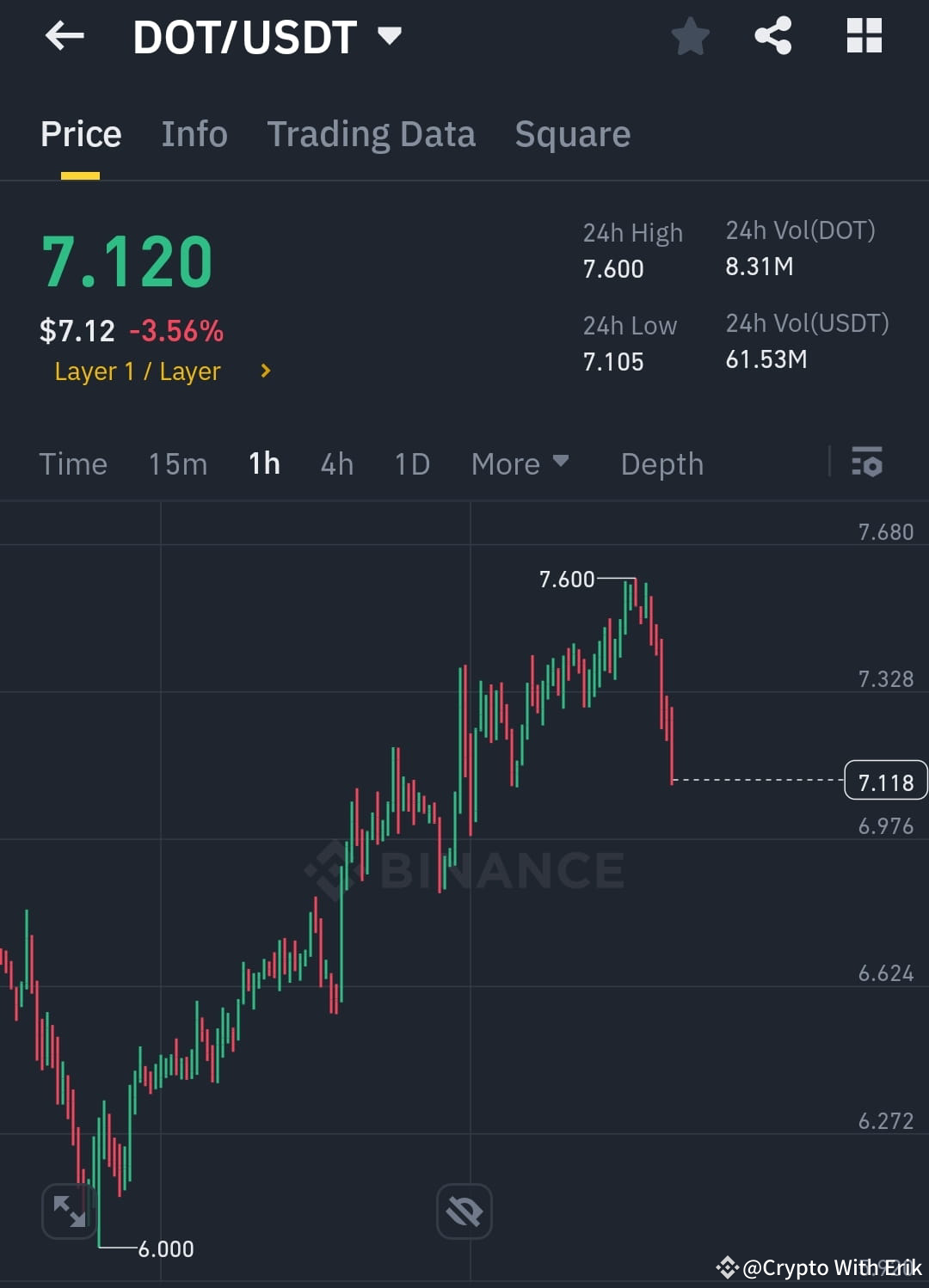Image resolution: width=929 pixels, height=1288 pixels.
Task: Open the trading pair selector dropdown
Action: (x=389, y=36)
